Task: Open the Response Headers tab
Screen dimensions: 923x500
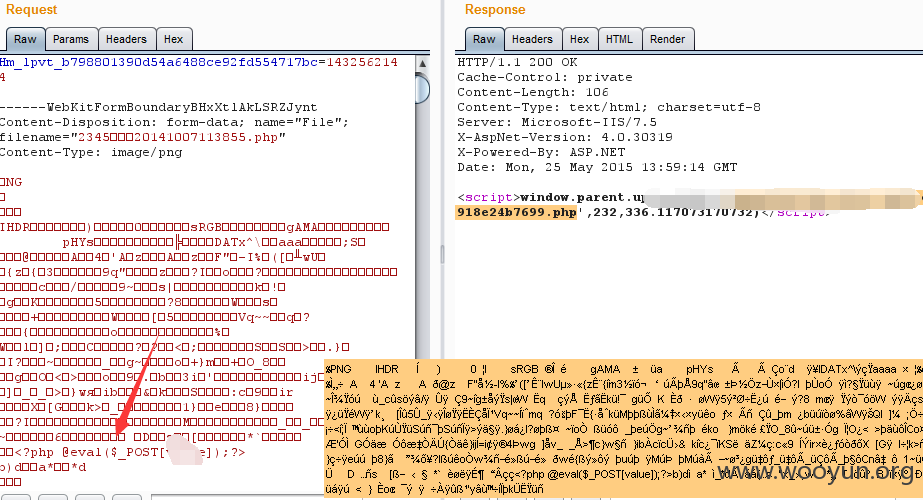Action: tap(532, 39)
